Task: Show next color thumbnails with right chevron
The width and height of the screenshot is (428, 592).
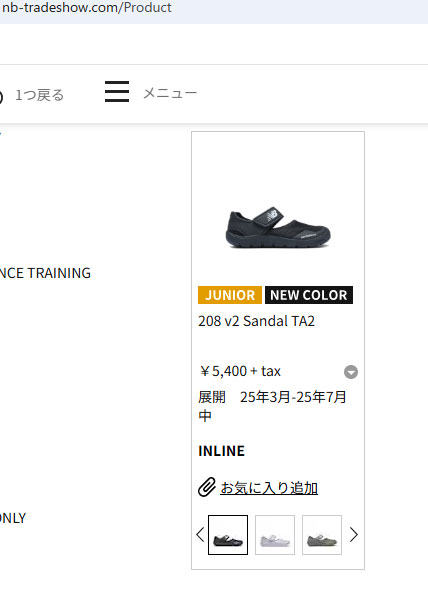Action: point(354,535)
